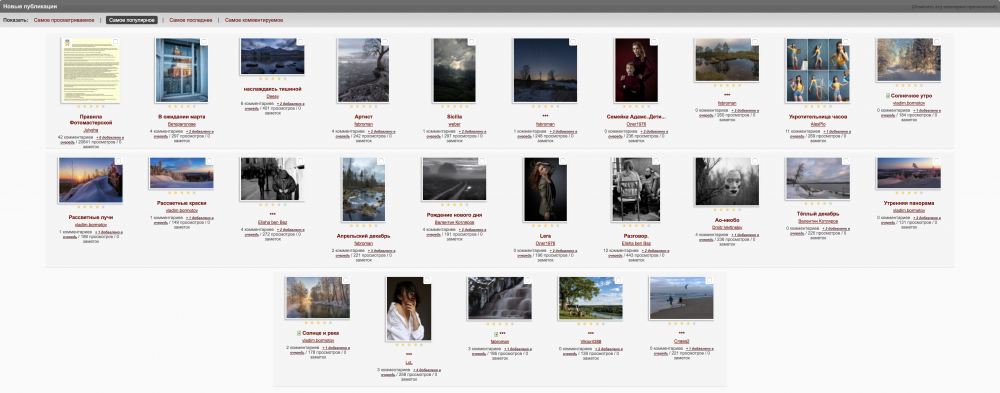
Task: Open 'В ожидании марта' title link
Action: click(x=182, y=117)
